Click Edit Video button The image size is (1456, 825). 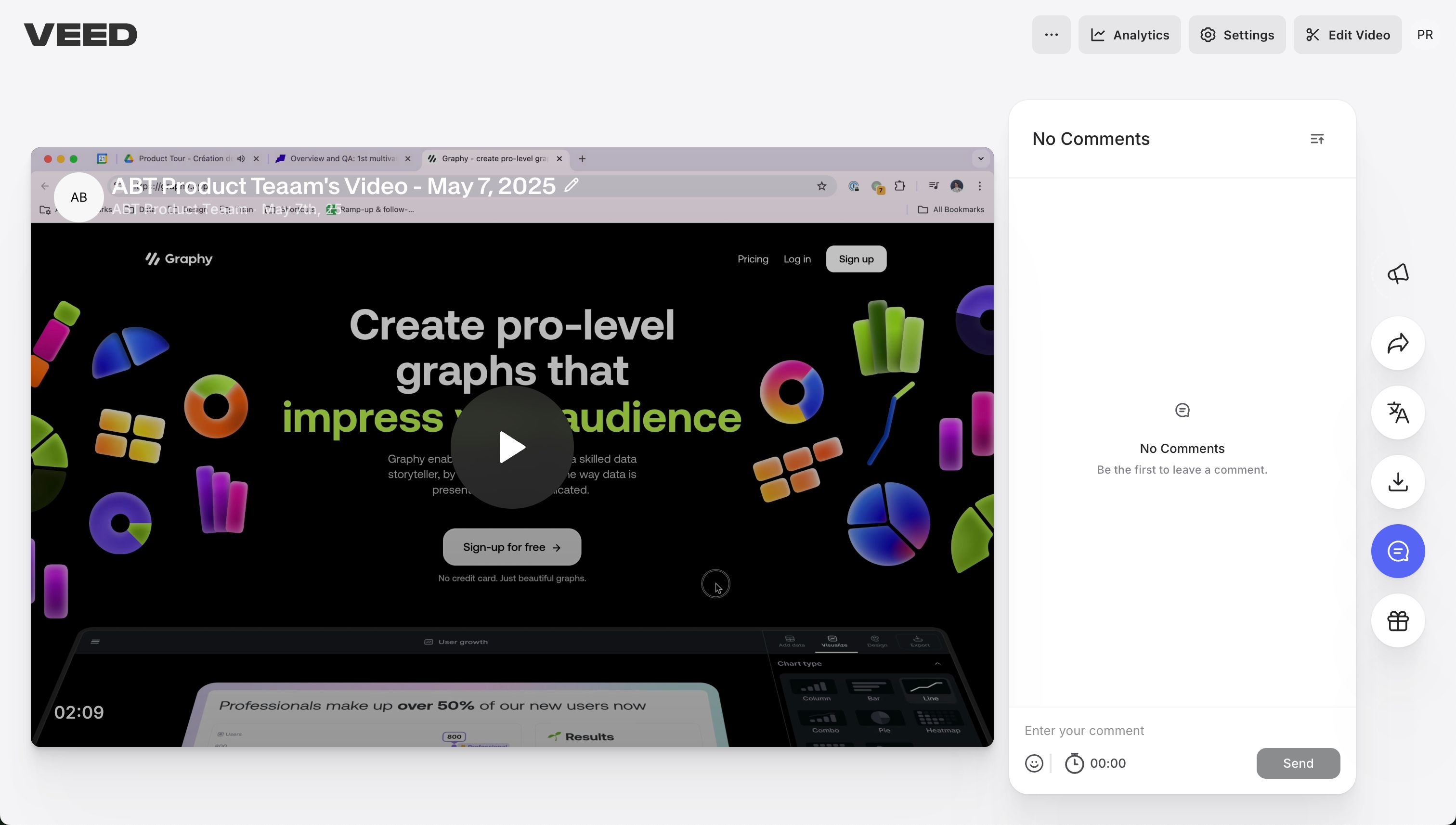[1347, 35]
